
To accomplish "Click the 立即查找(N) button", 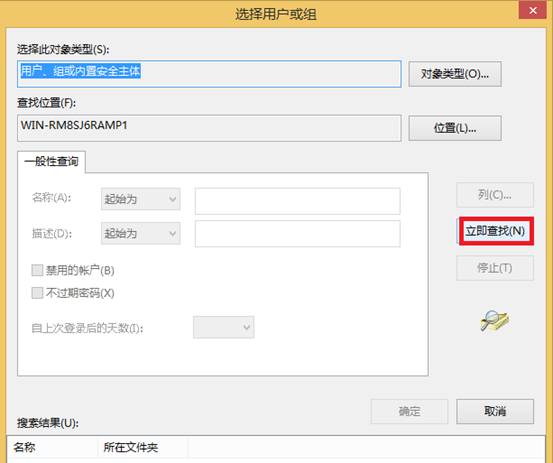I will 495,231.
